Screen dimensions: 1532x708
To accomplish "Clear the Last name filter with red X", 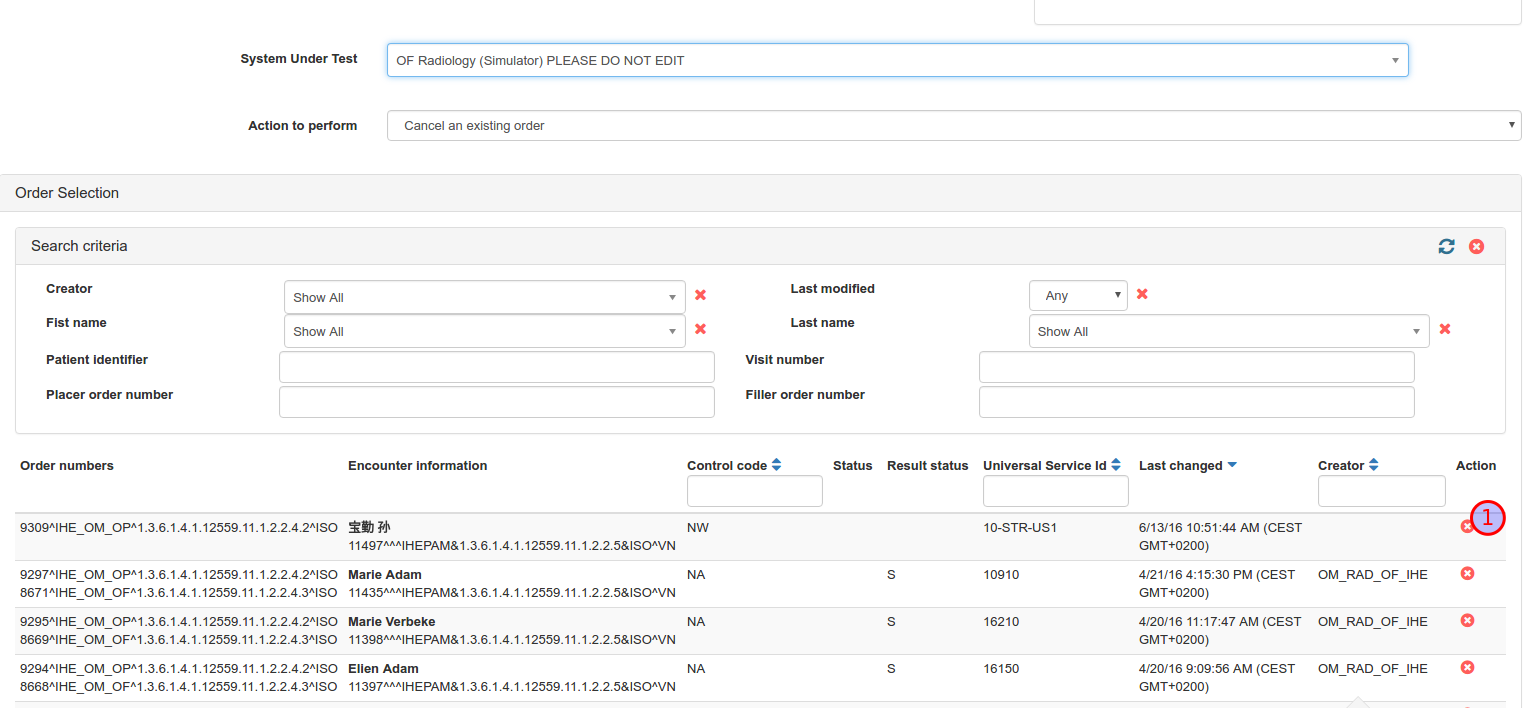I will tap(1444, 329).
